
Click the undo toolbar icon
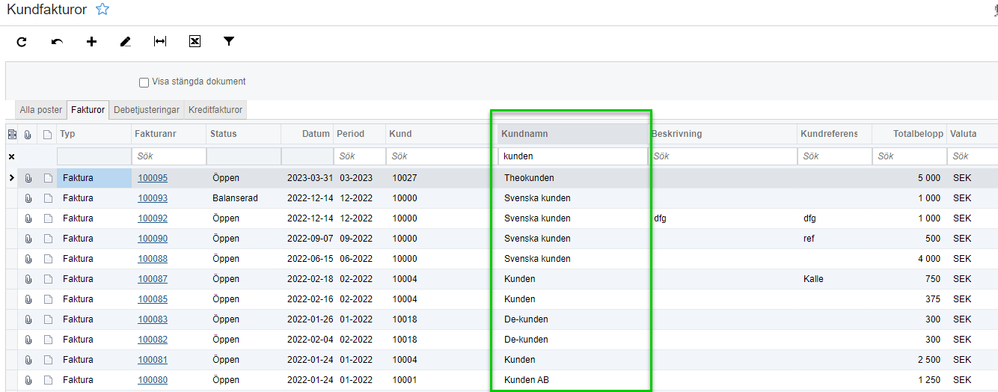pos(57,41)
